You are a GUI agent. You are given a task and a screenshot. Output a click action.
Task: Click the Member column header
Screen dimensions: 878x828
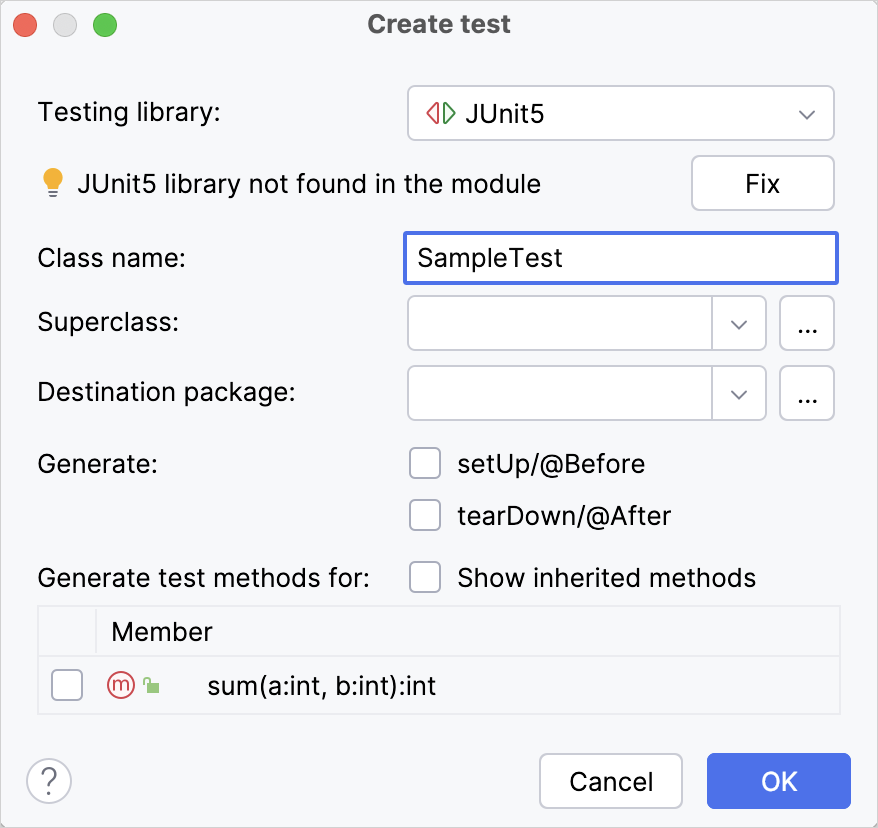coord(162,631)
